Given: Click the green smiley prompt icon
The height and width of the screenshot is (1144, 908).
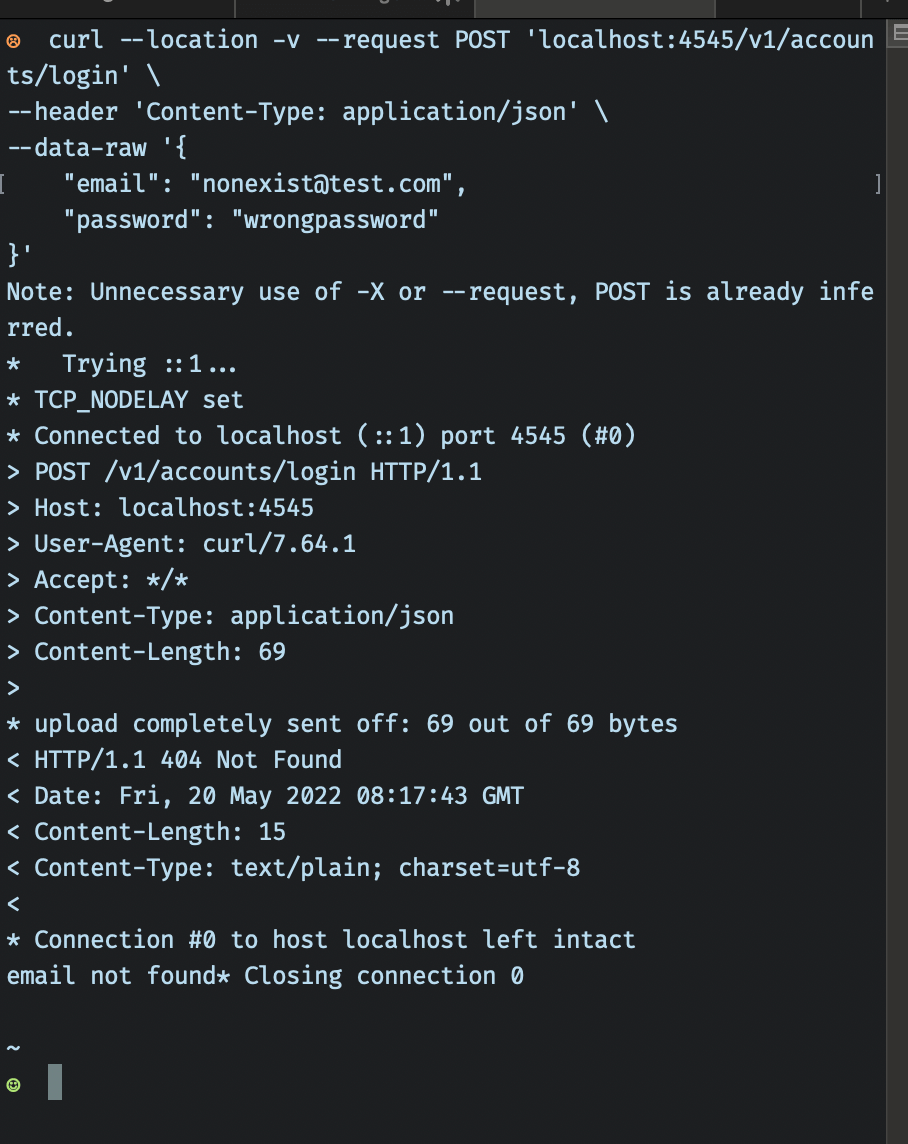Looking at the screenshot, I should pyautogui.click(x=13, y=1084).
